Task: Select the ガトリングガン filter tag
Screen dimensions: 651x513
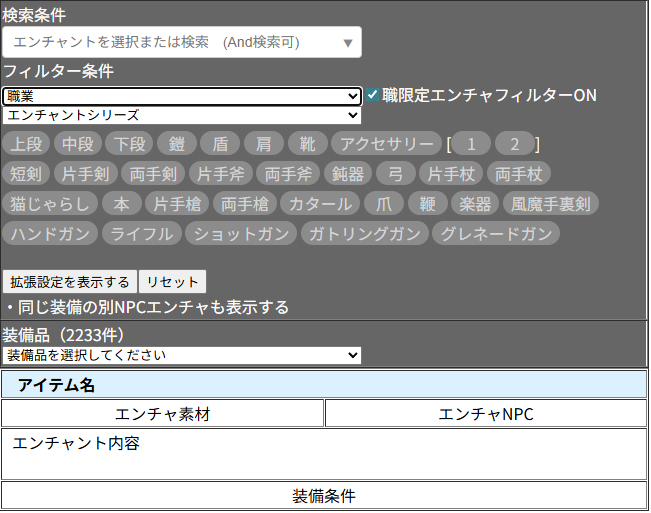Action: point(364,234)
